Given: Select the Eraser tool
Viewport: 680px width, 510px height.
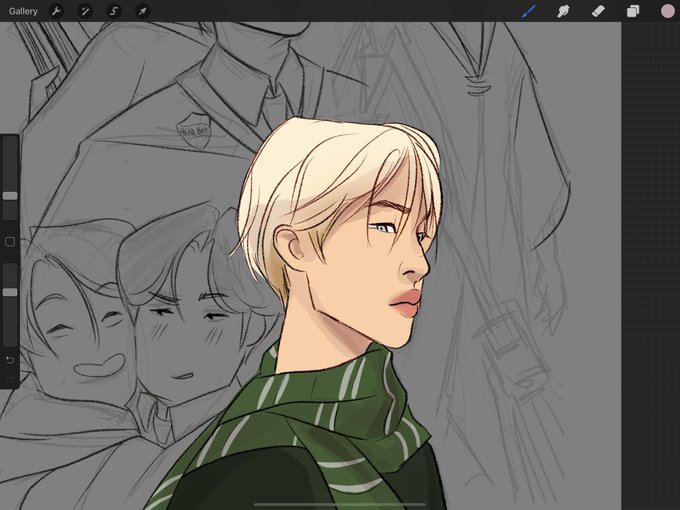Looking at the screenshot, I should click(598, 11).
